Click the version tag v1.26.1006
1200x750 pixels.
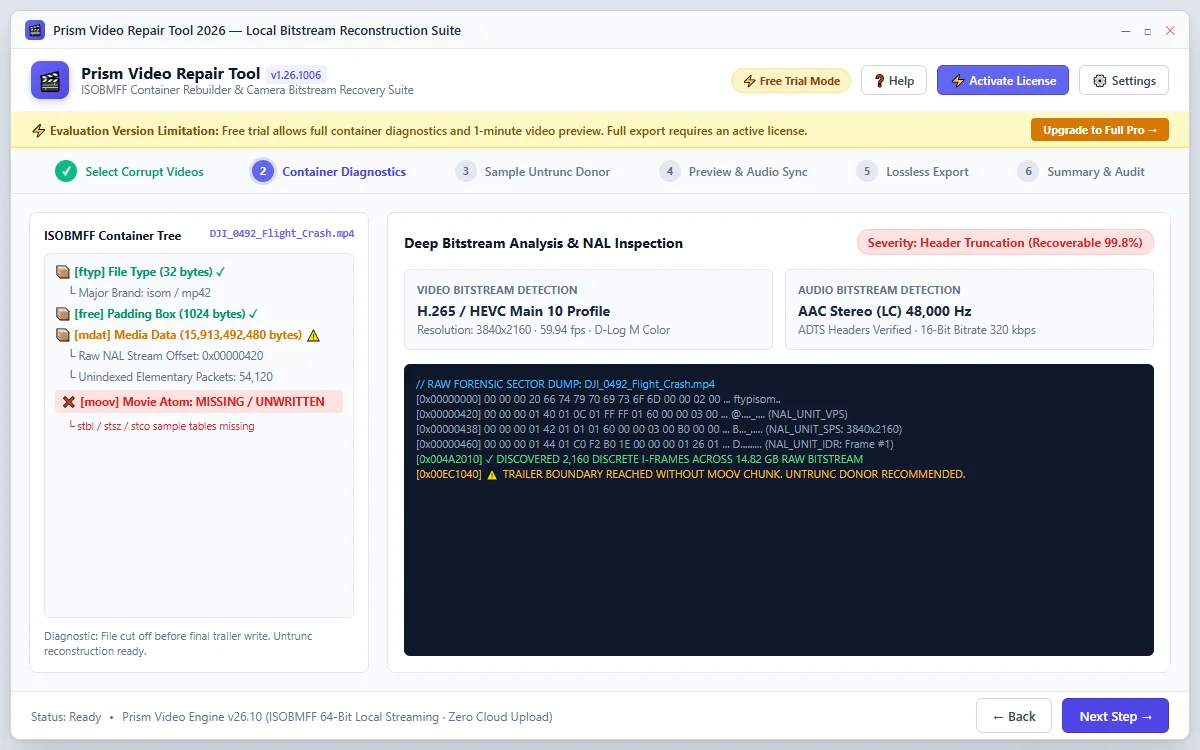point(297,74)
